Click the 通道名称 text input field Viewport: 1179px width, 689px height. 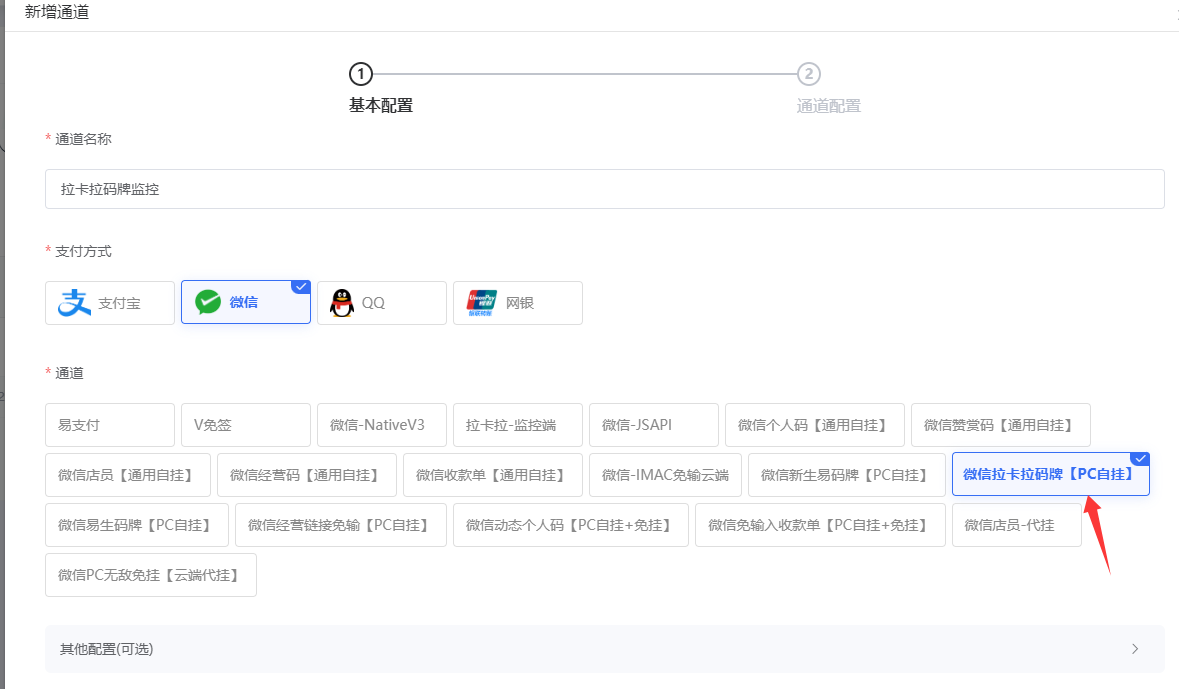[x=604, y=189]
